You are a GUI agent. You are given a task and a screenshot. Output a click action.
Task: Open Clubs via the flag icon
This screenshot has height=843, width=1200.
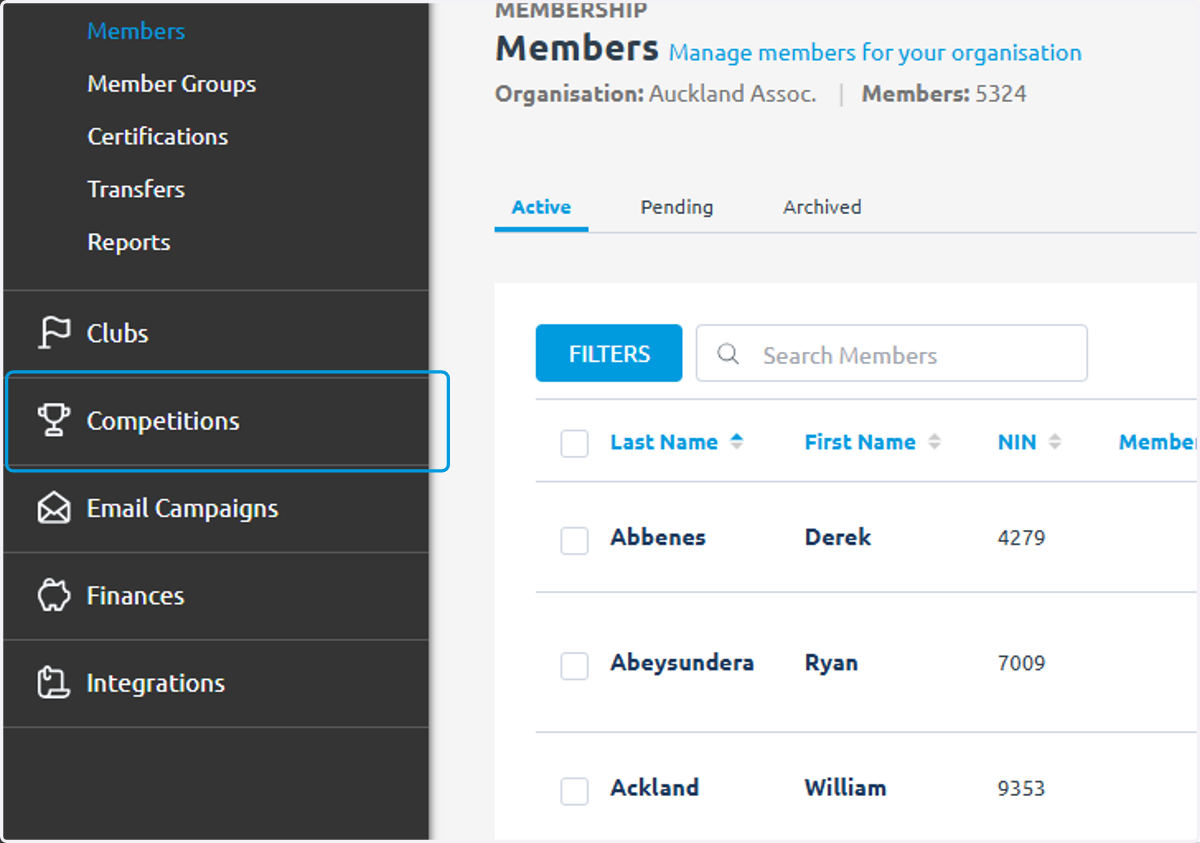click(54, 333)
